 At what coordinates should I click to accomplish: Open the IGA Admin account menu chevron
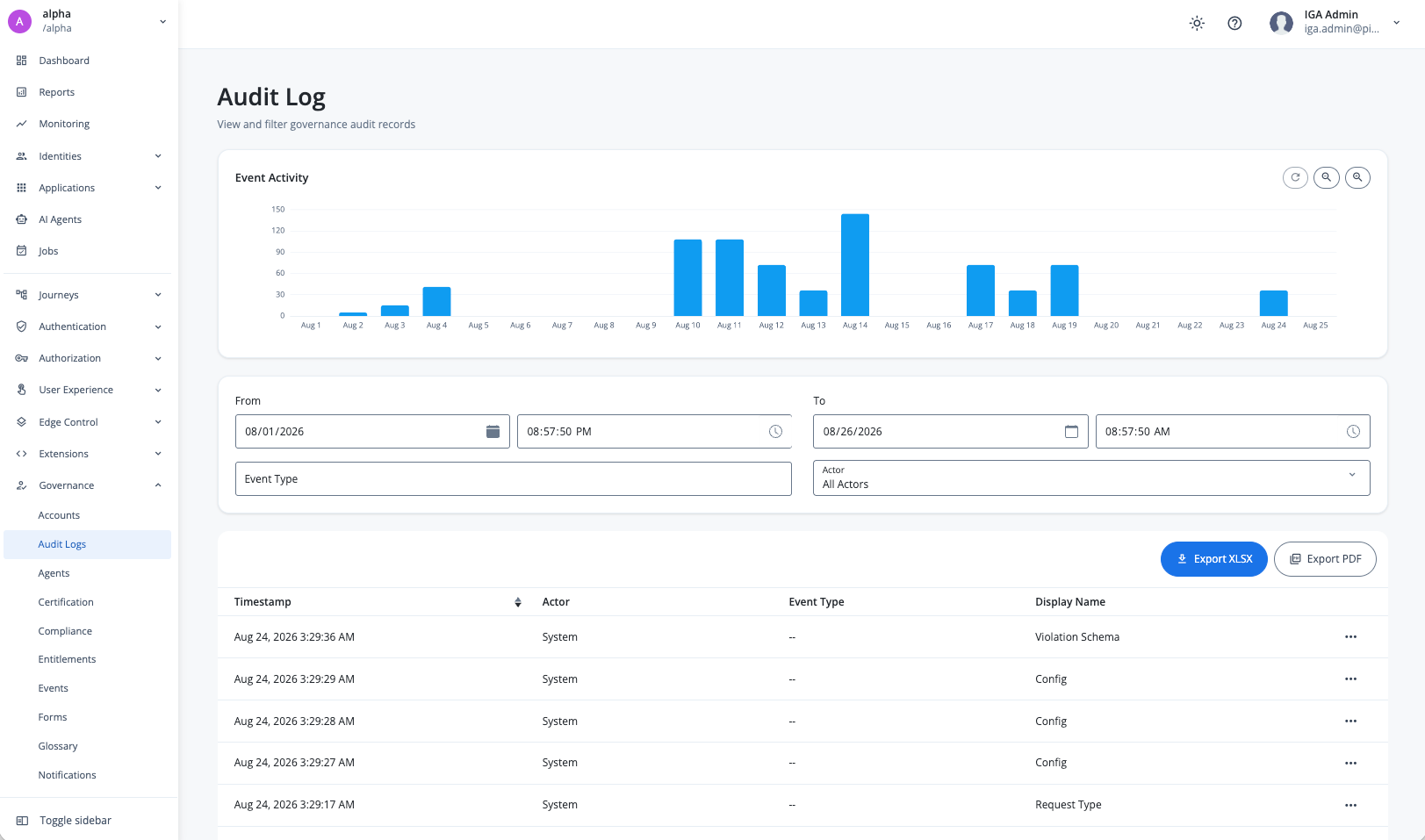pyautogui.click(x=1396, y=23)
